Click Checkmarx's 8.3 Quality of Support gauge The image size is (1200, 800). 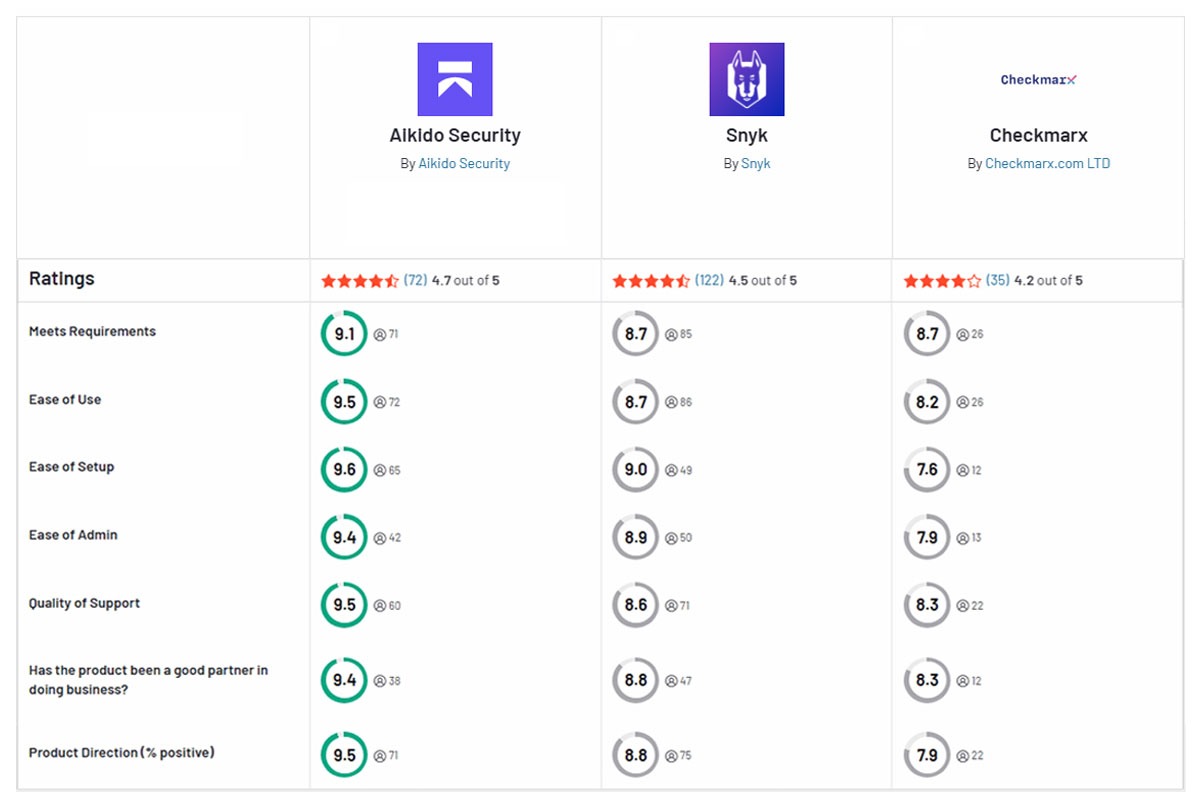(927, 605)
